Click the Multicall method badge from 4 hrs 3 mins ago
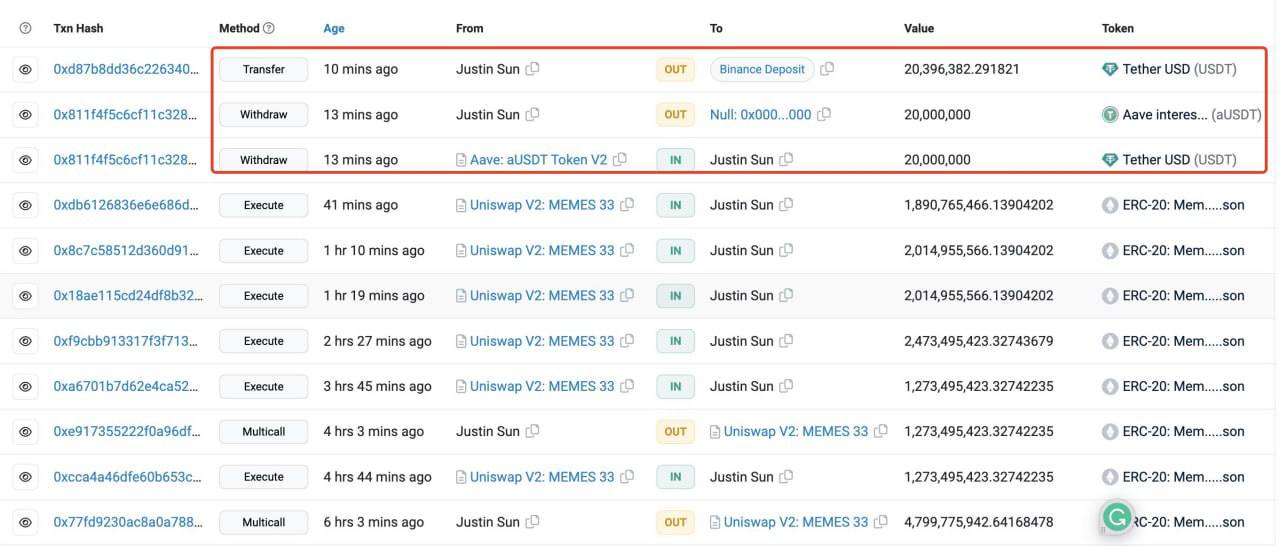This screenshot has width=1280, height=546. point(263,431)
